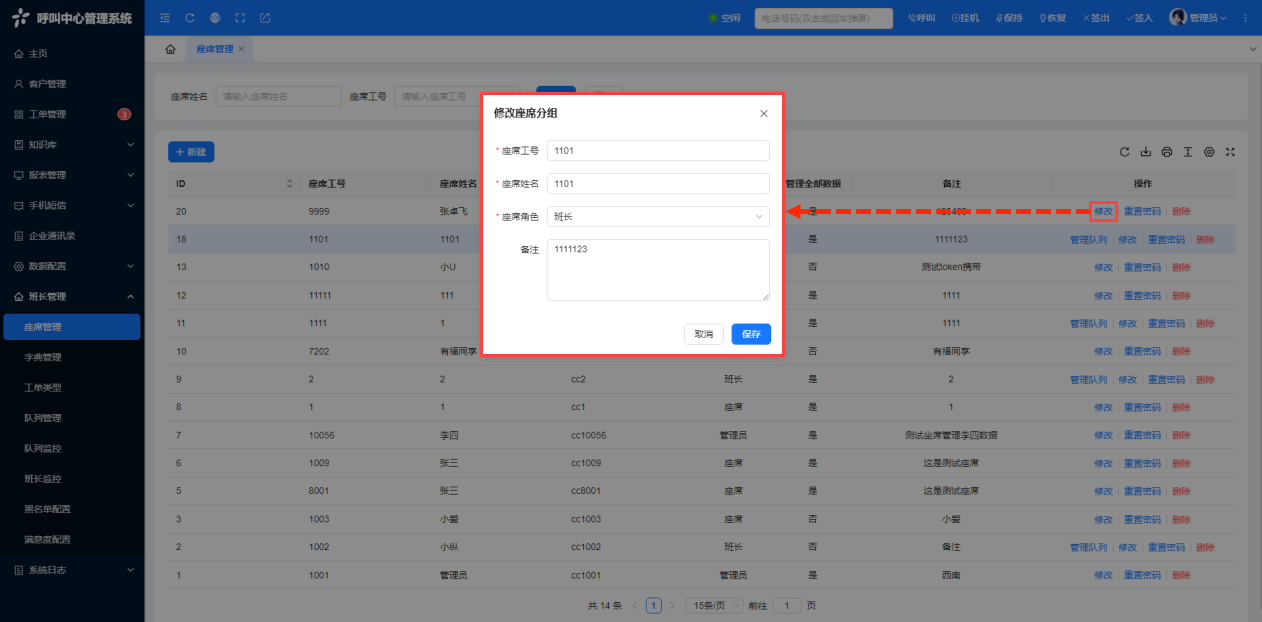
Task: Click the 座席工号 field in dialog
Action: (658, 150)
